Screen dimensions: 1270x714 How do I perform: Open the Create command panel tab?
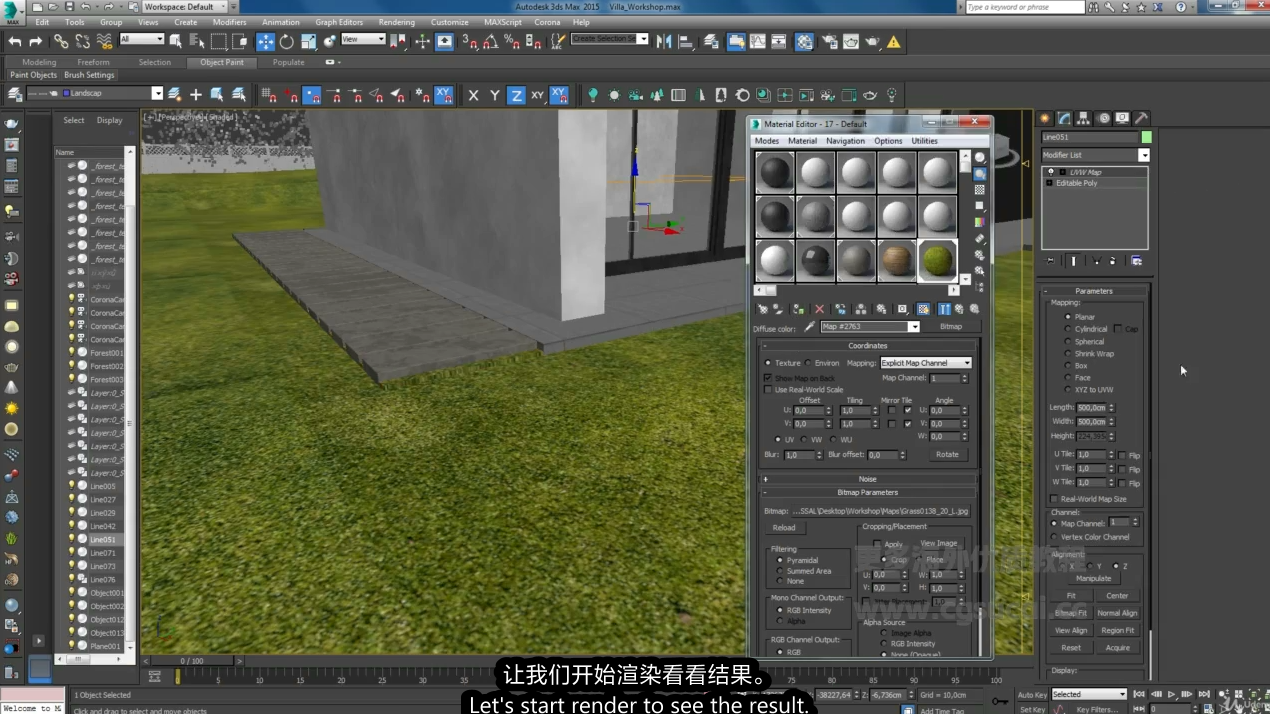click(x=1045, y=118)
